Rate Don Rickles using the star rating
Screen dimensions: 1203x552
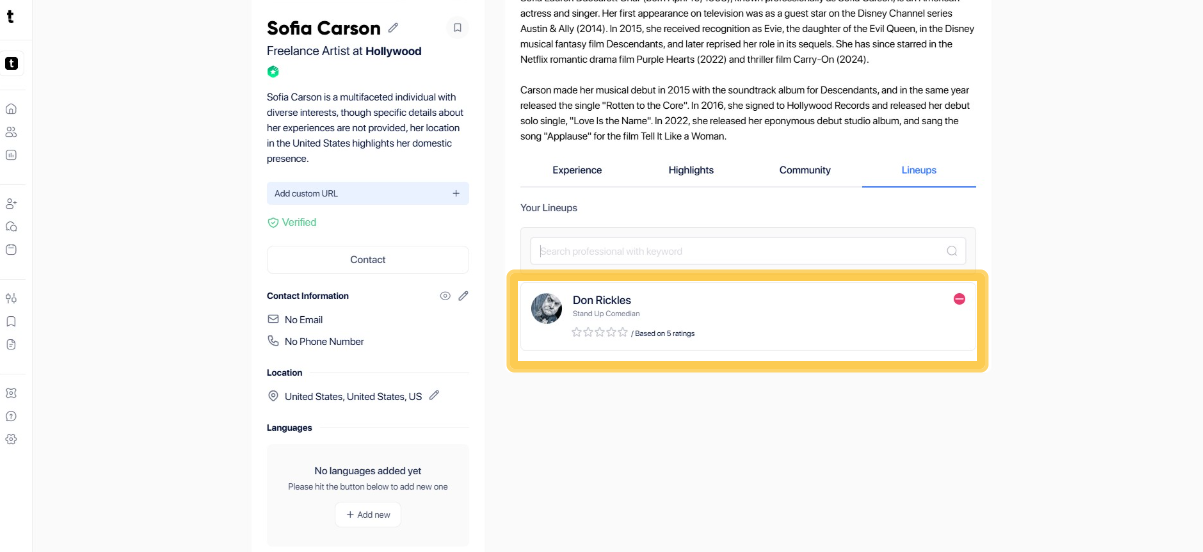tap(599, 332)
